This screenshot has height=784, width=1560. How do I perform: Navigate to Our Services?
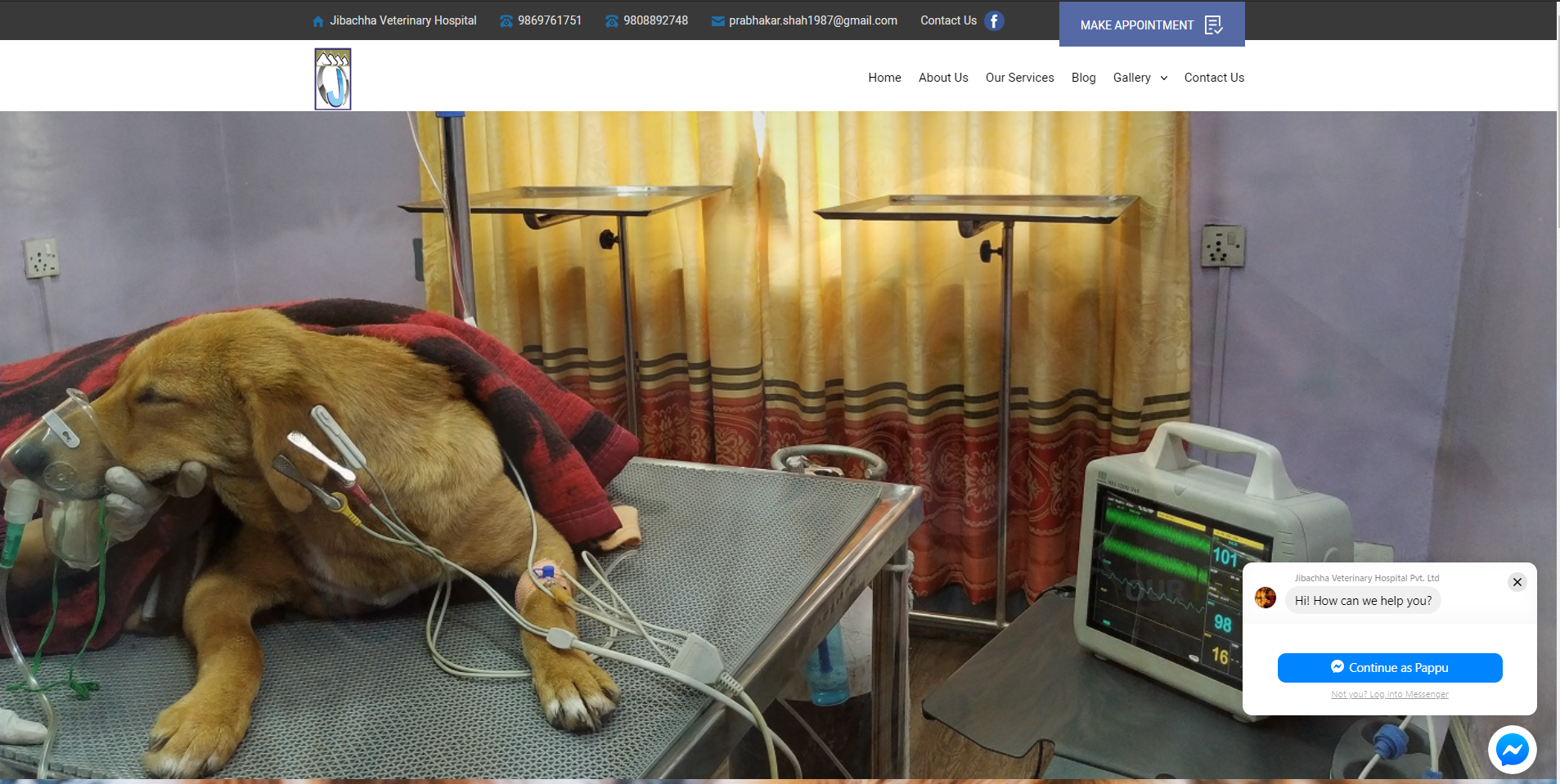tap(1019, 78)
